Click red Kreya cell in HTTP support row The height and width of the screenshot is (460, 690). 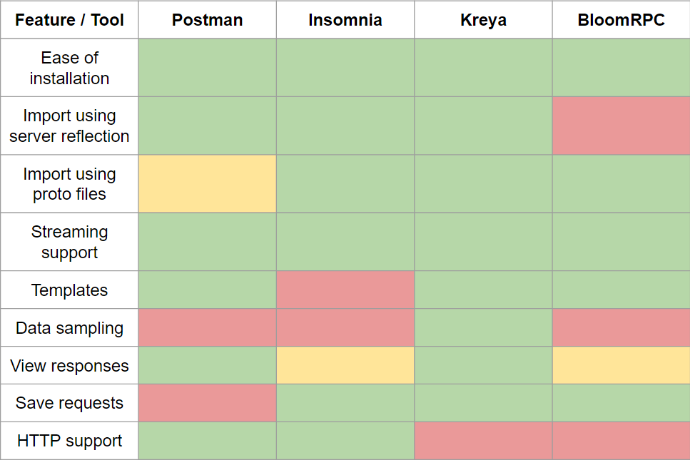pyautogui.click(x=483, y=441)
